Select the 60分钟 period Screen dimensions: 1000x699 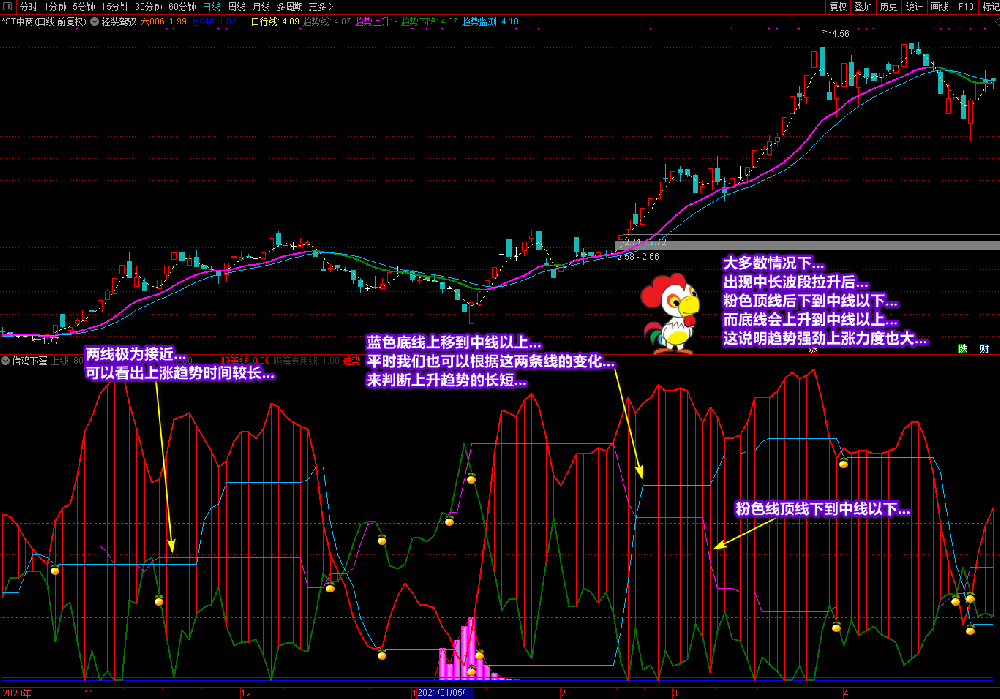click(x=182, y=6)
